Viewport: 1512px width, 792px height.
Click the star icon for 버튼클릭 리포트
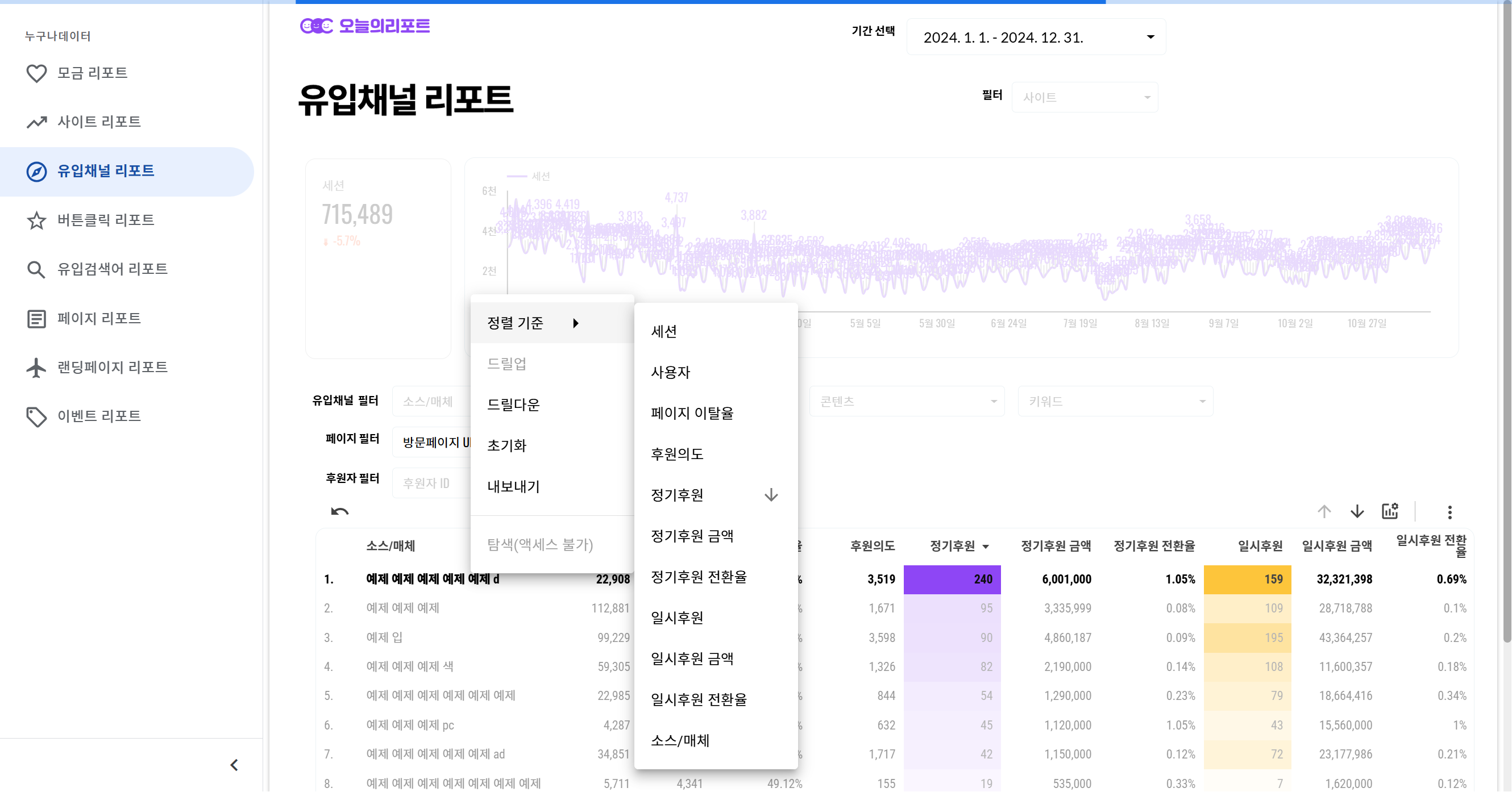[x=36, y=220]
